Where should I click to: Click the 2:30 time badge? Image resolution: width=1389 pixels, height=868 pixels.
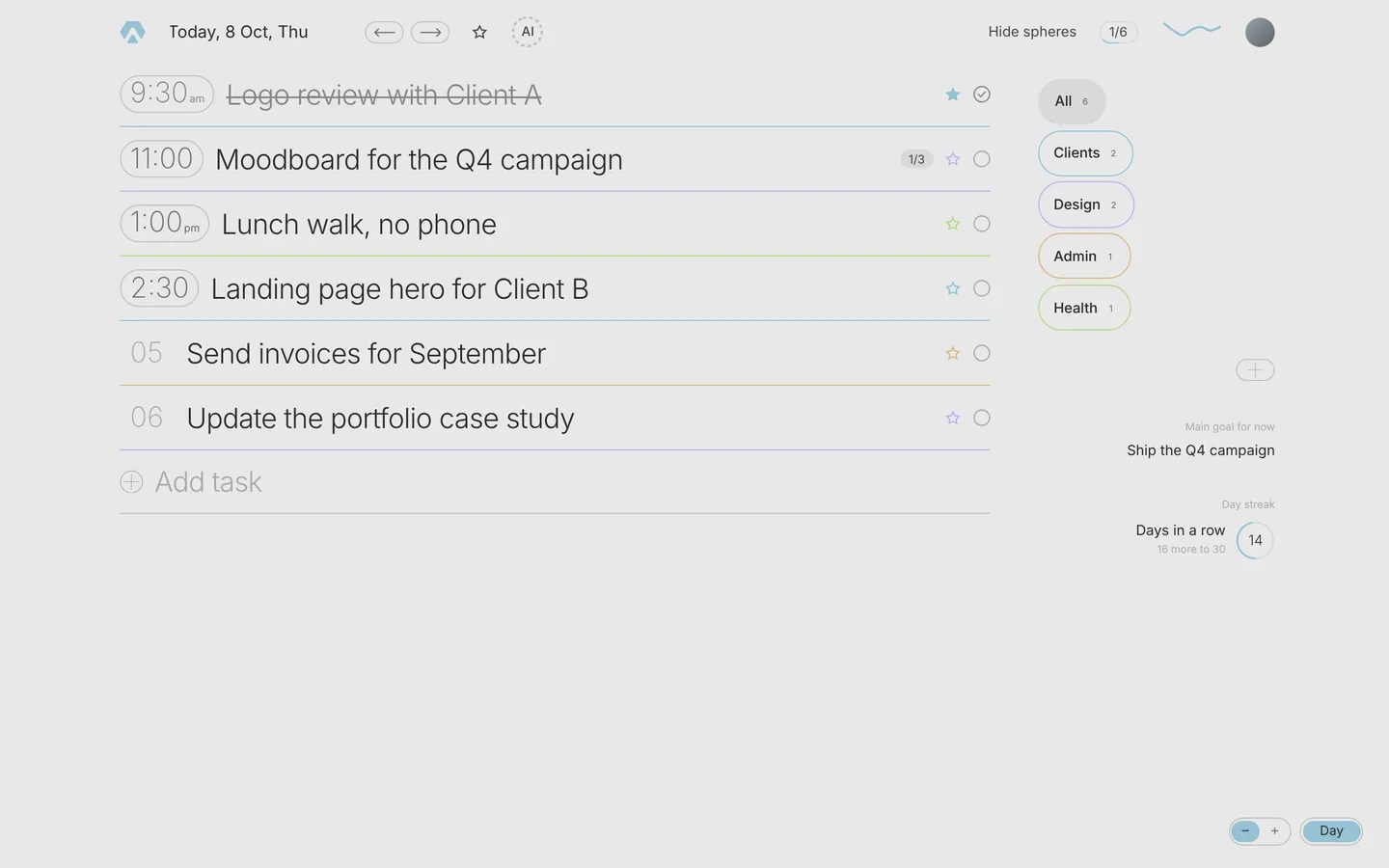click(159, 287)
